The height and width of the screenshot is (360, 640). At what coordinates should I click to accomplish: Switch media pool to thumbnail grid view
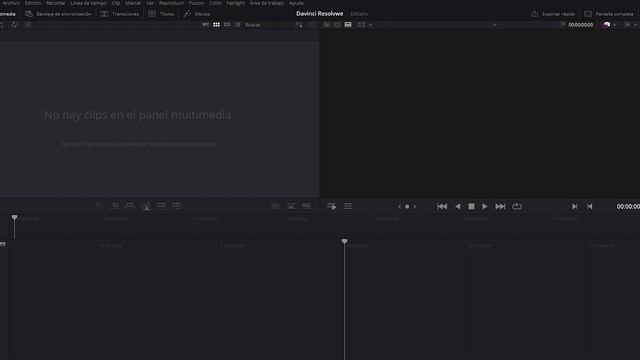coord(216,25)
